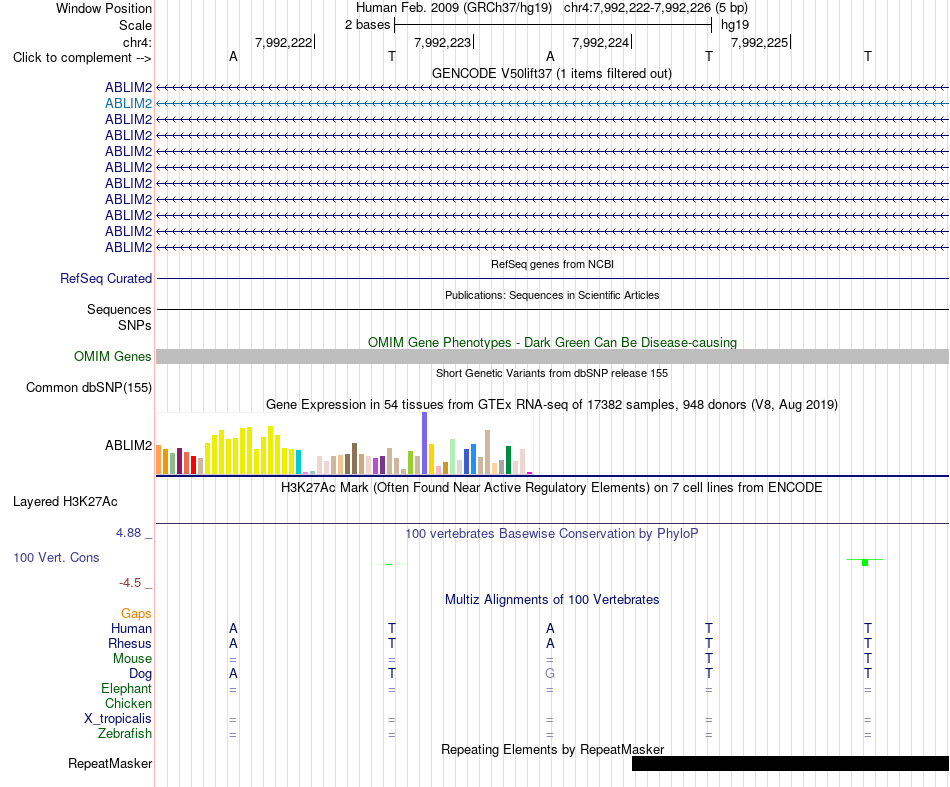The height and width of the screenshot is (787, 950).
Task: Click the gray OMIM Genes bar
Action: [552, 356]
